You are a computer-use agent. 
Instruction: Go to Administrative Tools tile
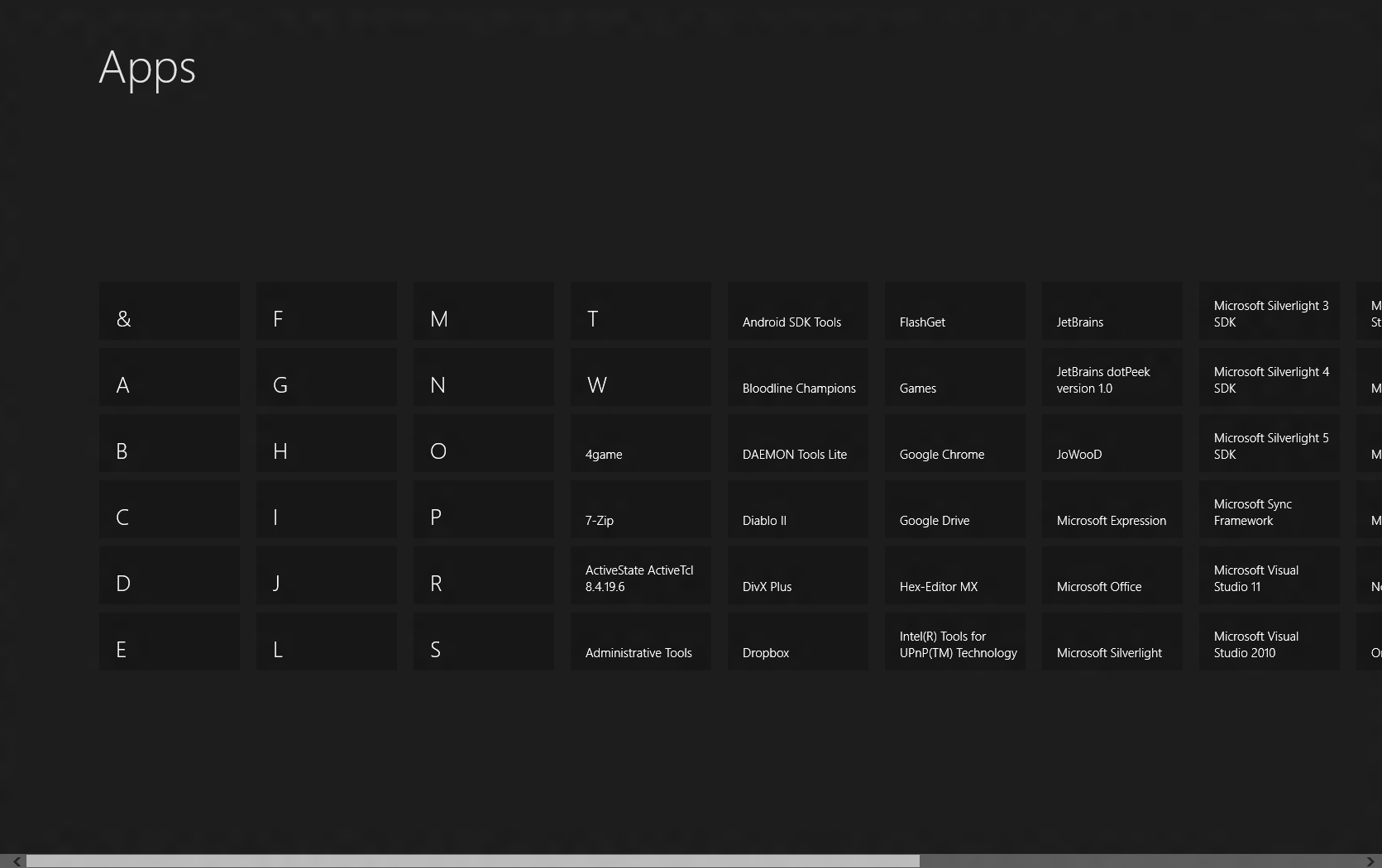[641, 641]
